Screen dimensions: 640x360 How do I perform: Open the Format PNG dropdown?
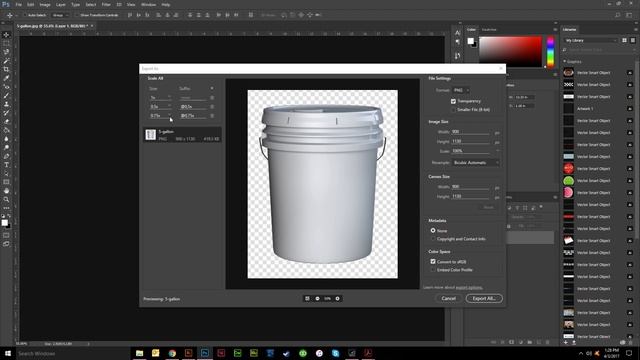pyautogui.click(x=461, y=90)
